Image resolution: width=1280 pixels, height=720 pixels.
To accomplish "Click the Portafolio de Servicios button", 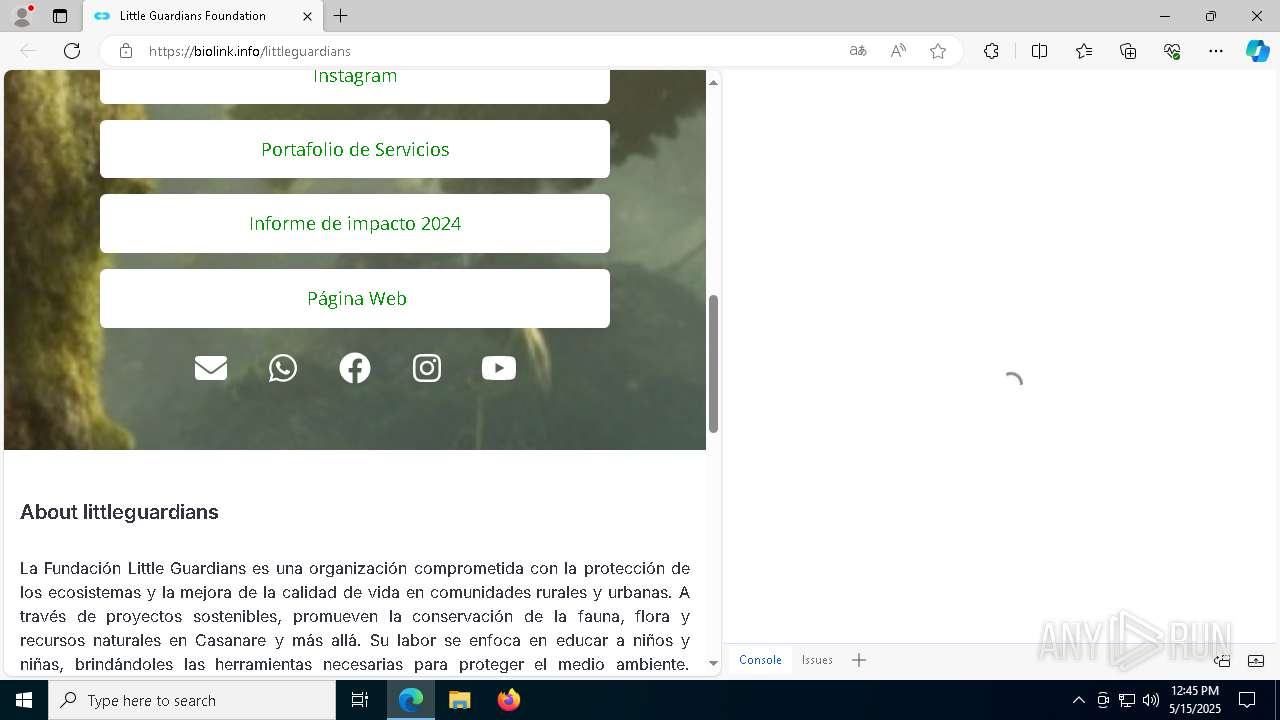I will click(355, 149).
